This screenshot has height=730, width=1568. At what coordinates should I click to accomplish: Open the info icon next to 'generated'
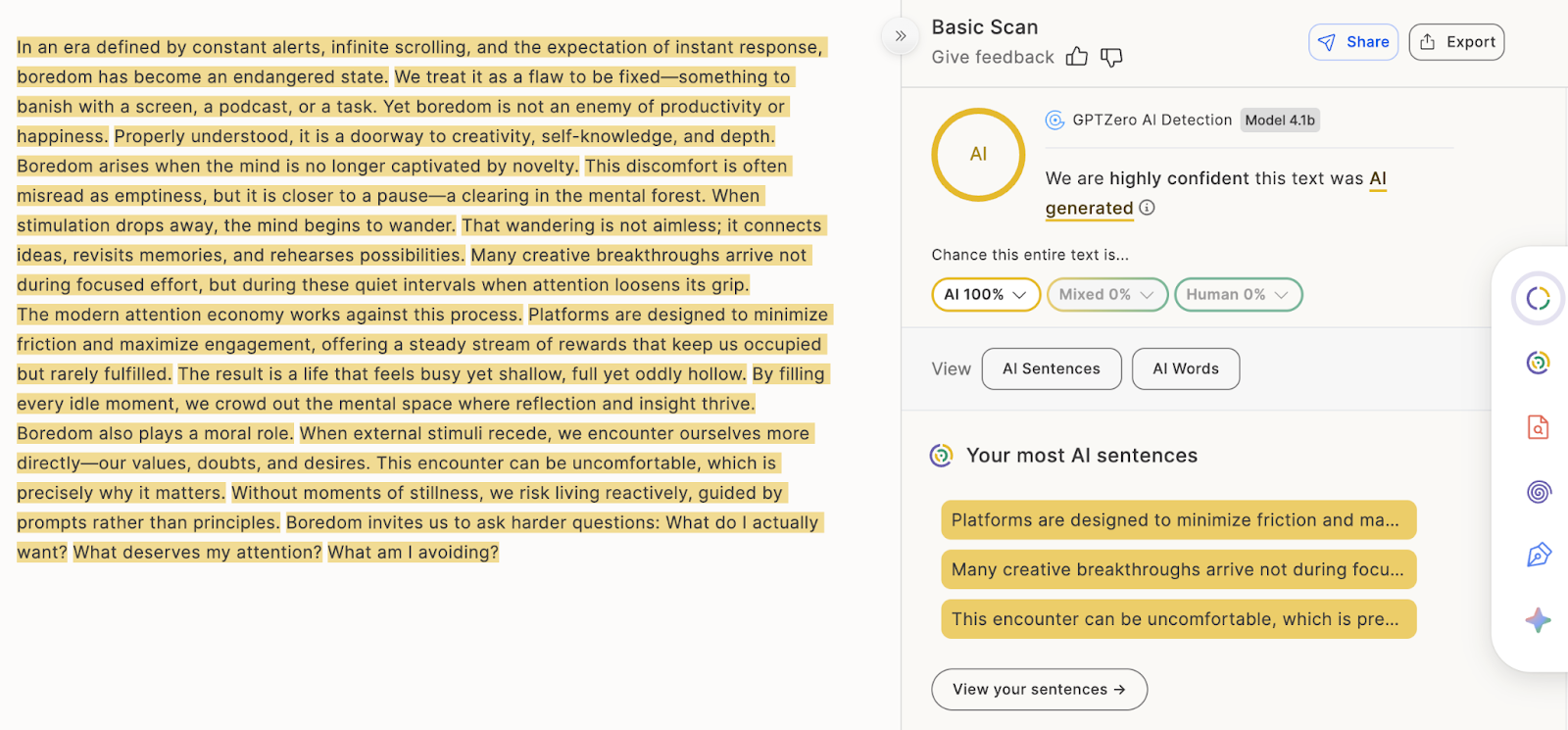1147,208
